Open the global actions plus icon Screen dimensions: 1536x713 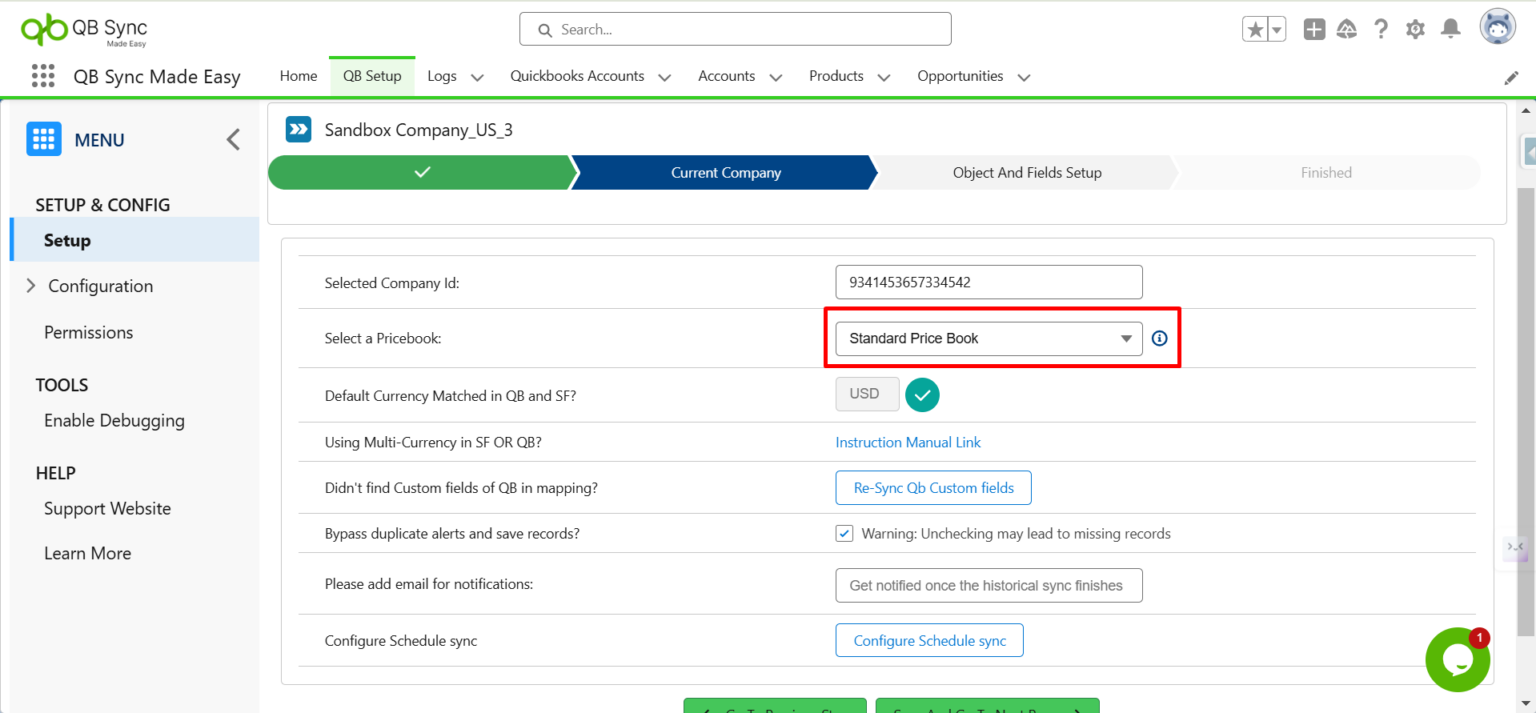[x=1314, y=30]
